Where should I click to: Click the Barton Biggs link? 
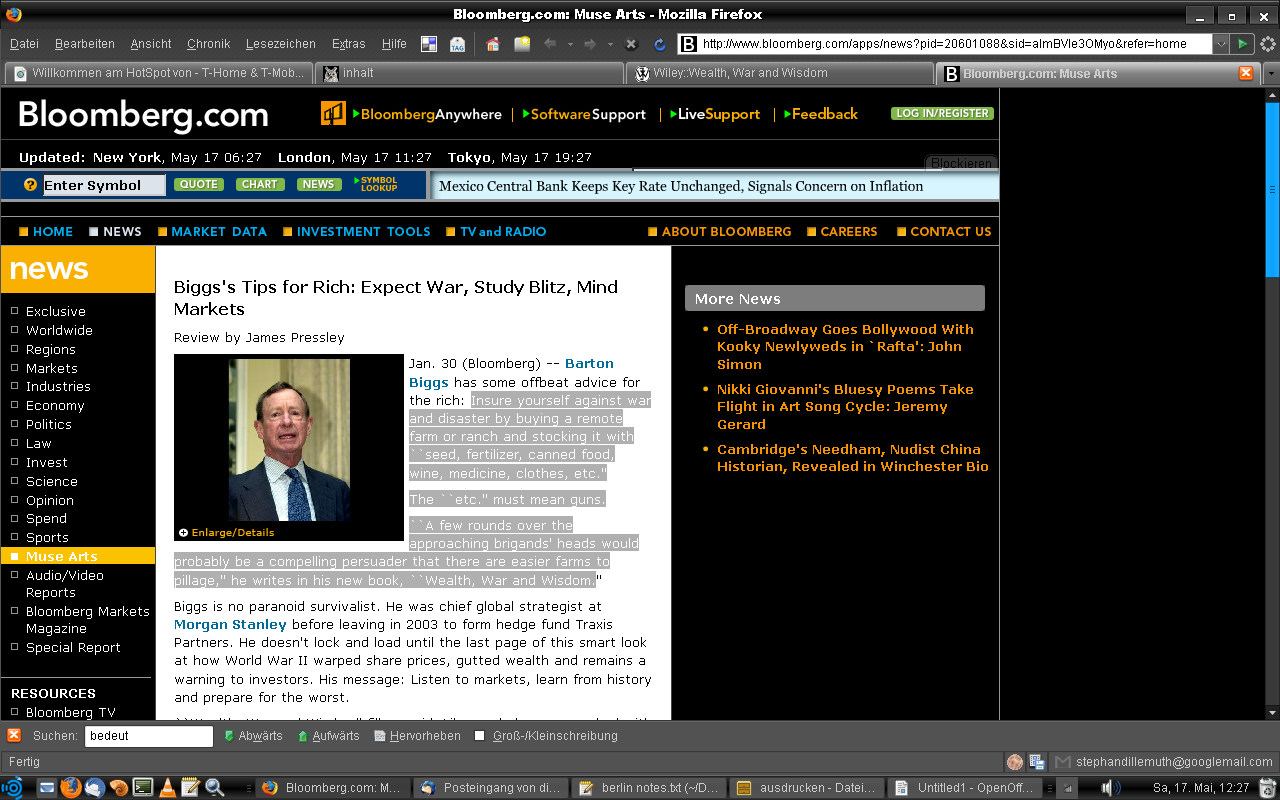click(x=511, y=372)
